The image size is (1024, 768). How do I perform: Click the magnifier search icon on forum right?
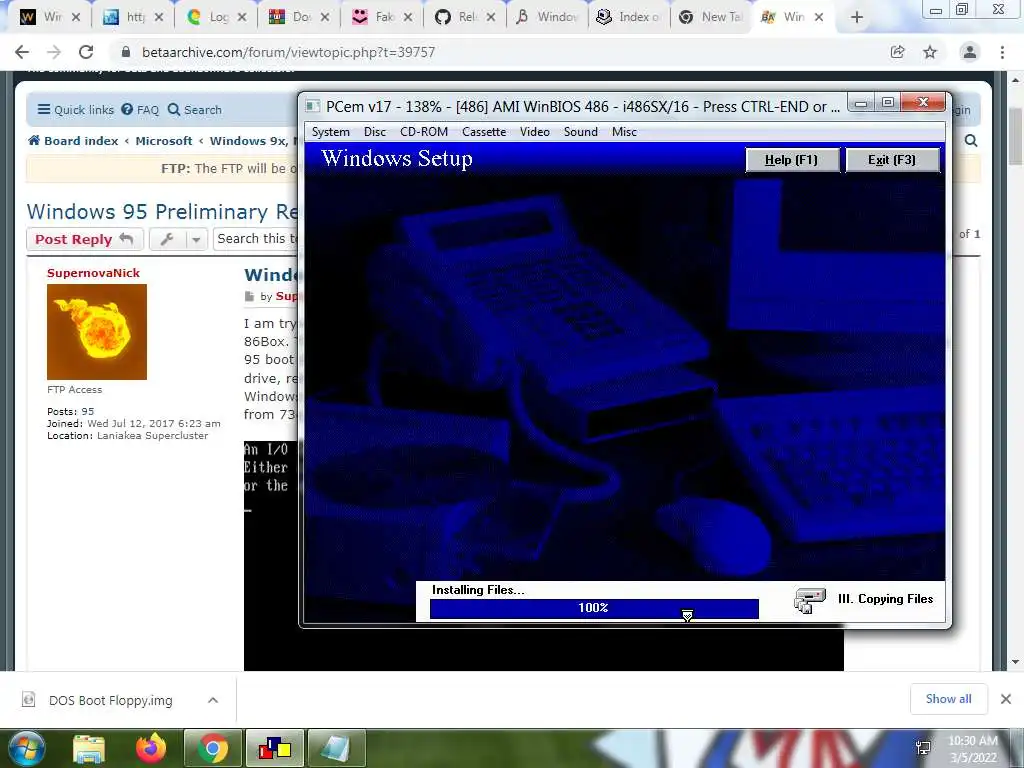point(971,140)
